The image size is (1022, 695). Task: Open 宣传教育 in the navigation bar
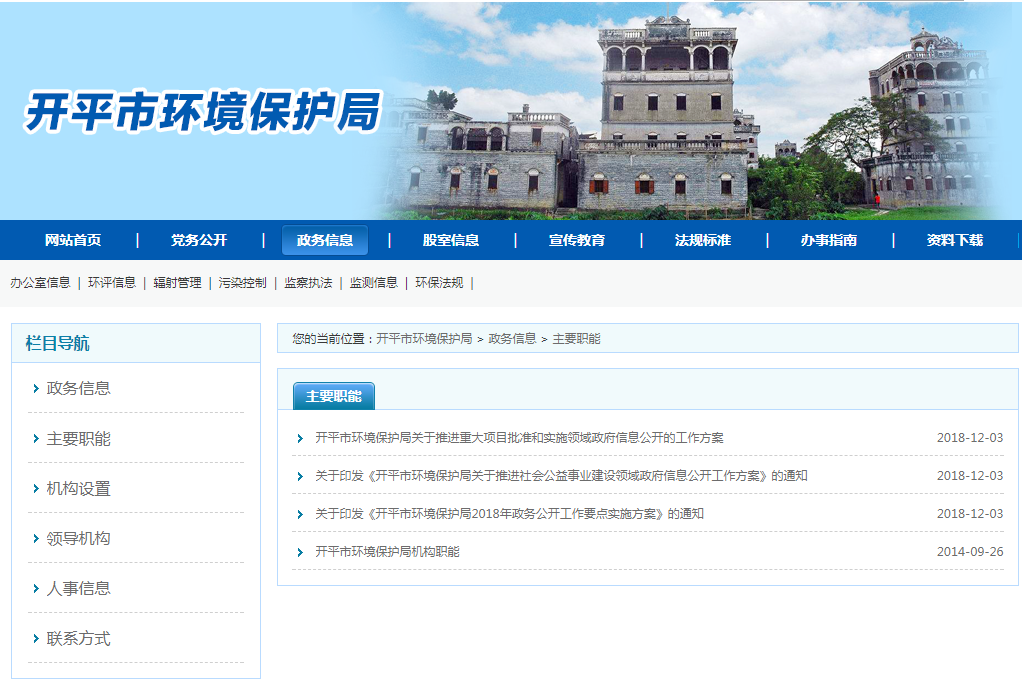click(577, 240)
